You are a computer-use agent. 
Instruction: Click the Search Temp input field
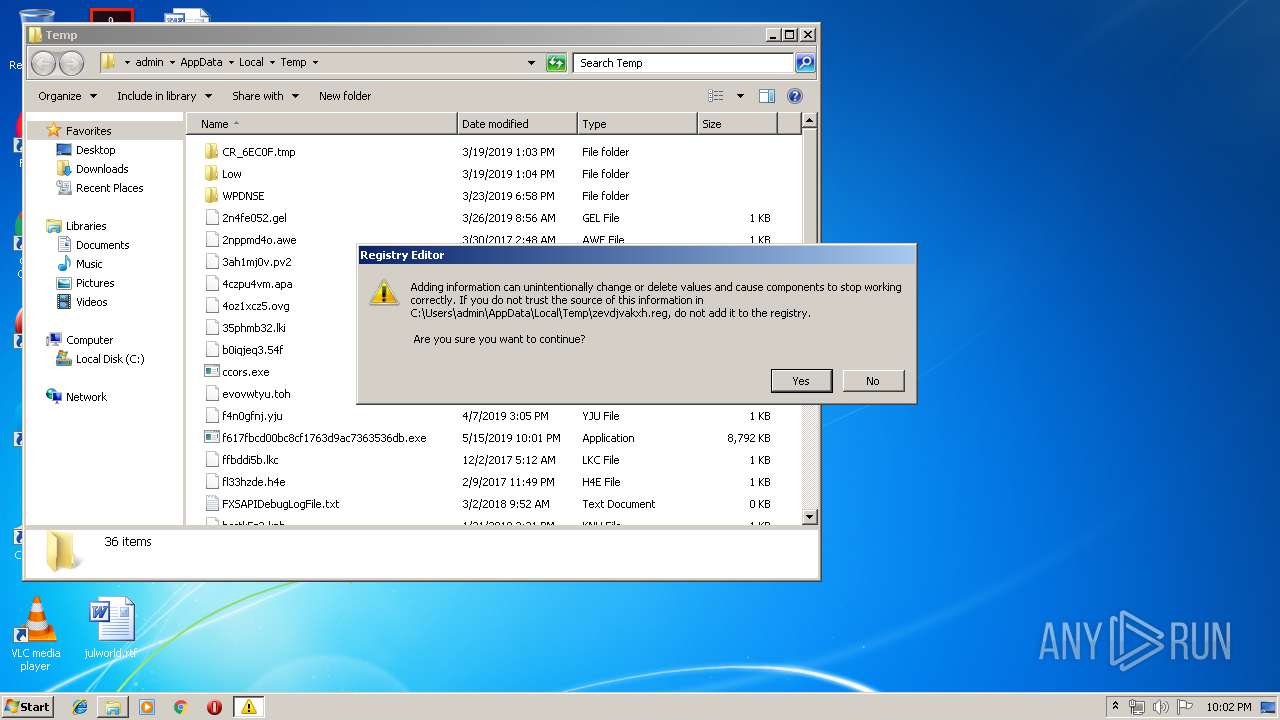point(684,63)
